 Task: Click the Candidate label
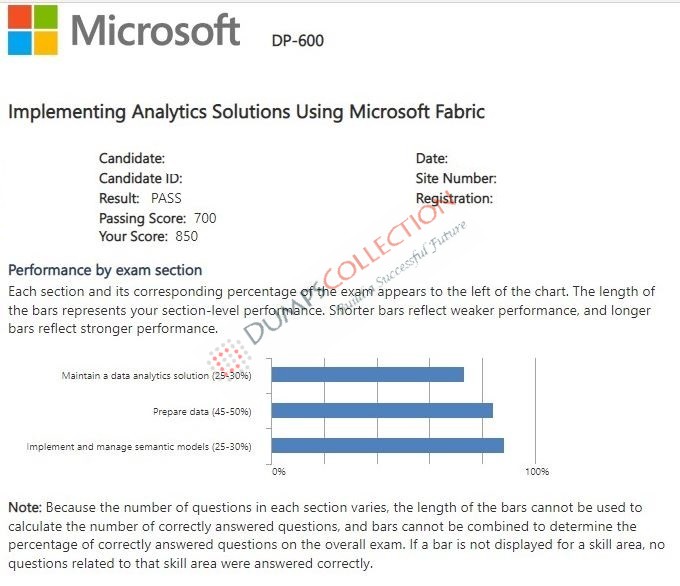[132, 158]
